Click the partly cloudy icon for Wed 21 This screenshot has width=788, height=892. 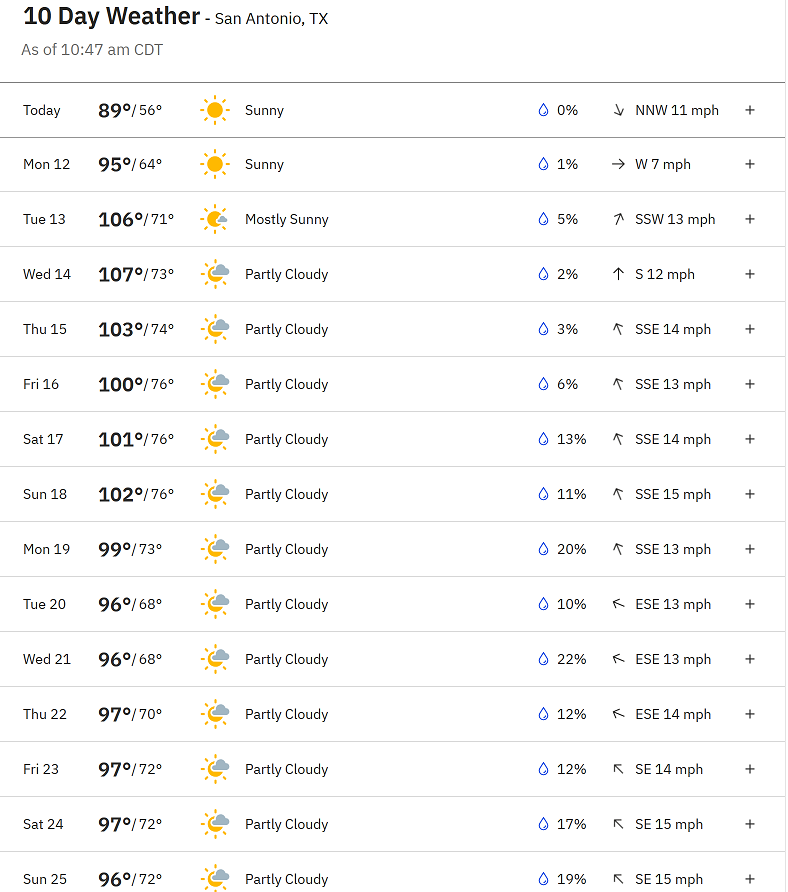pos(214,659)
